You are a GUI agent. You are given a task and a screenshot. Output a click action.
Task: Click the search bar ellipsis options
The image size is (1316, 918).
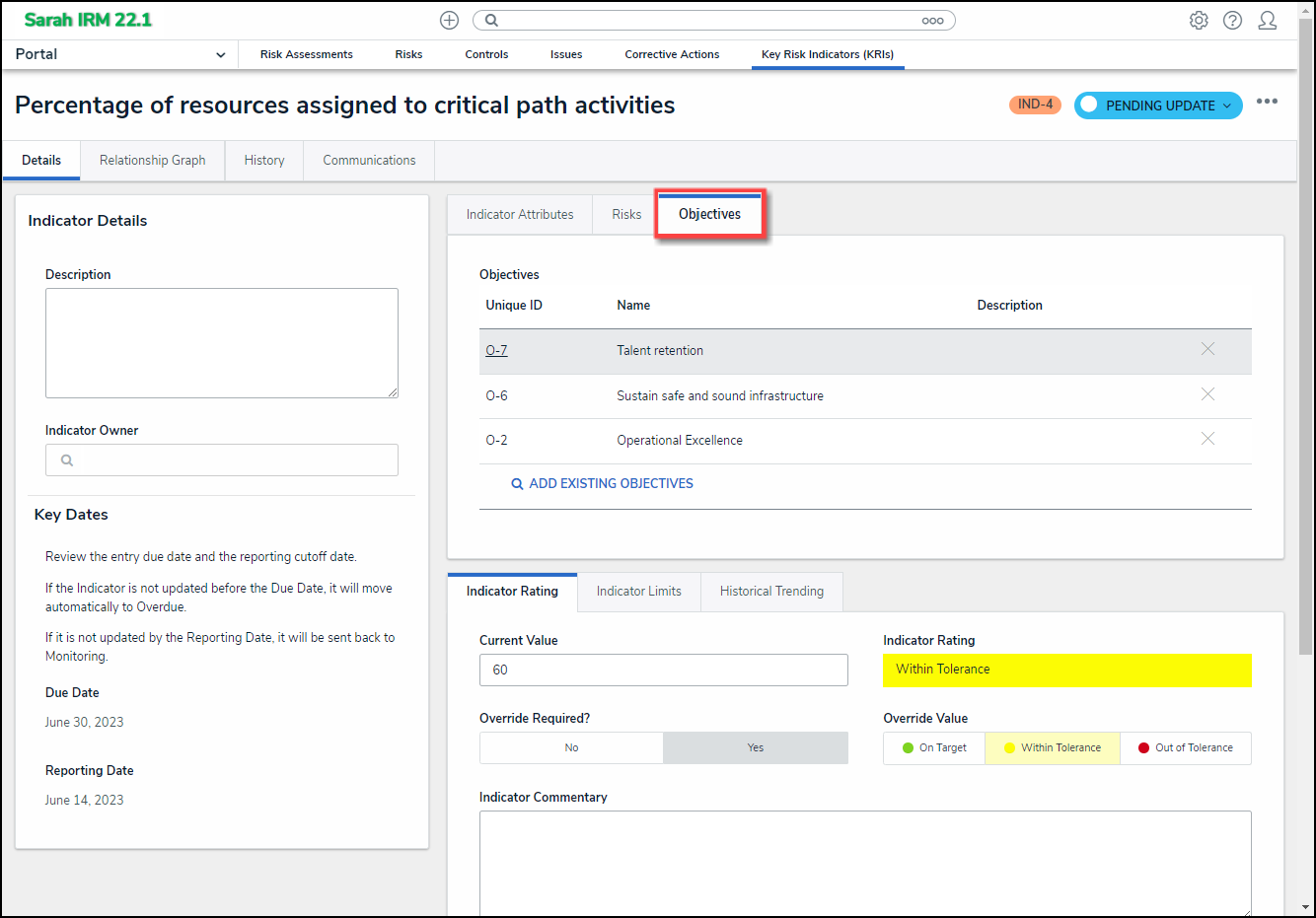coord(932,20)
